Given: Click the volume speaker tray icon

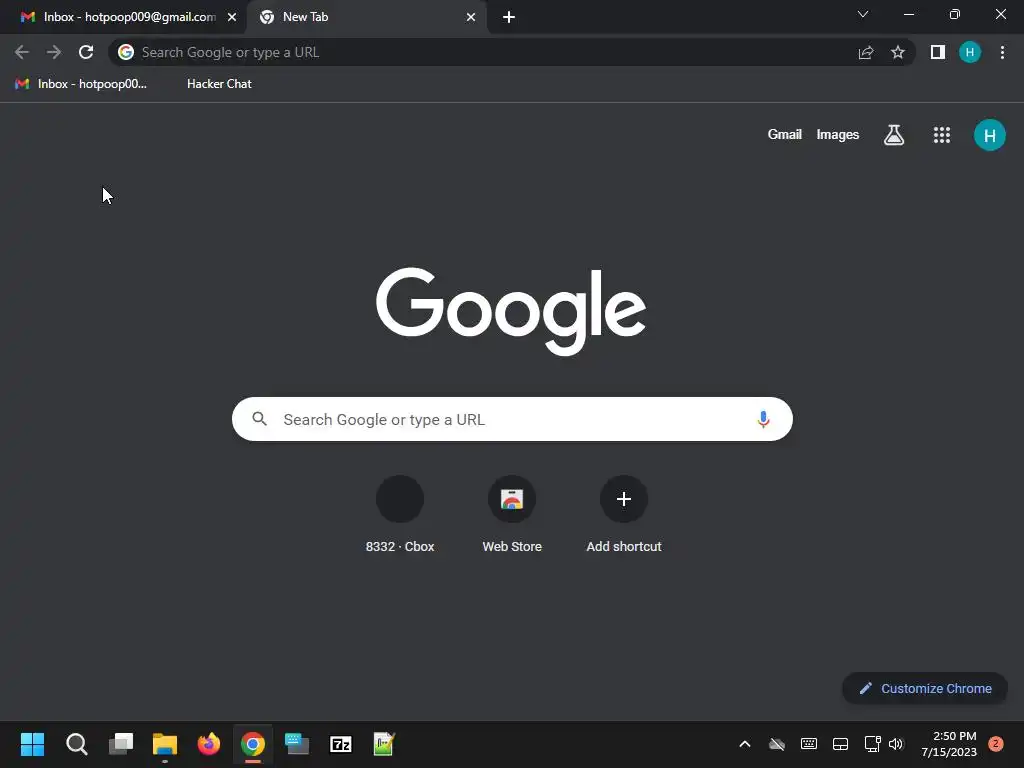Looking at the screenshot, I should [x=896, y=744].
